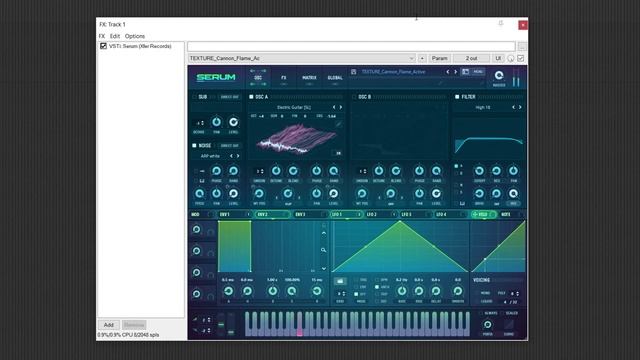Viewport: 640px width, 360px height.
Task: Select next noise sample arrow by ARP white
Action: click(238, 156)
